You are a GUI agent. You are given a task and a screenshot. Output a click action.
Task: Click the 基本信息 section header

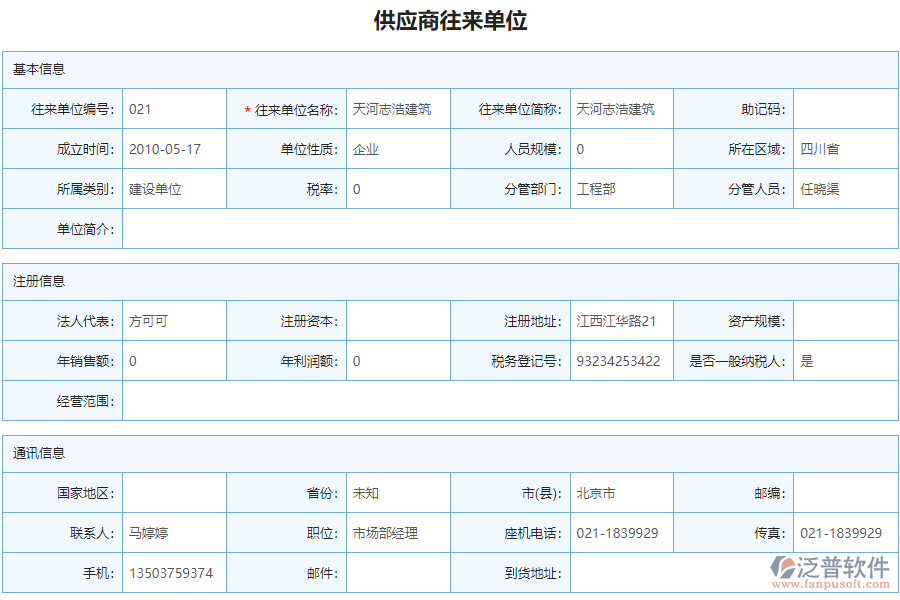coord(32,68)
